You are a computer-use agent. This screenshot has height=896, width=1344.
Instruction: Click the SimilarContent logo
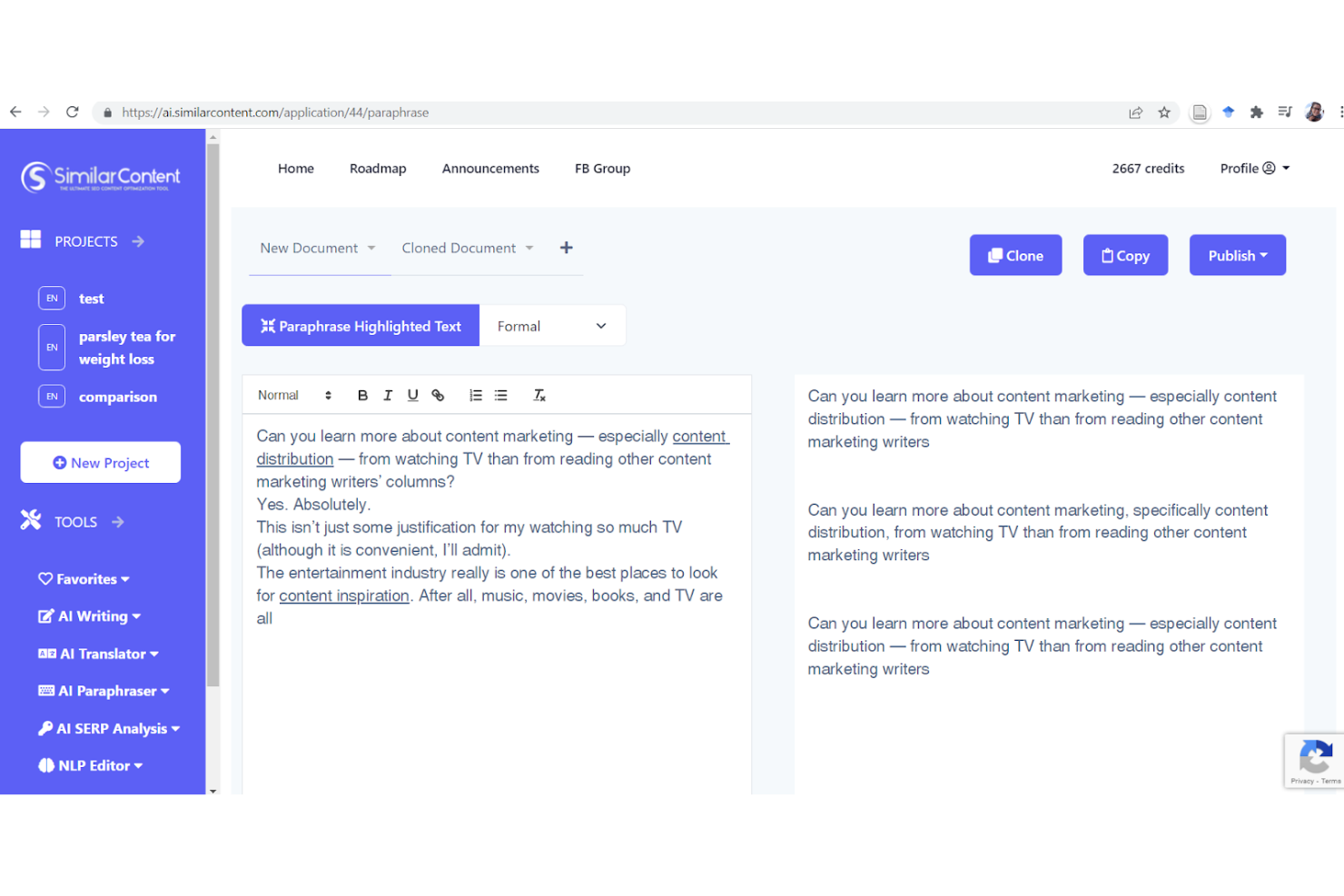point(101,176)
